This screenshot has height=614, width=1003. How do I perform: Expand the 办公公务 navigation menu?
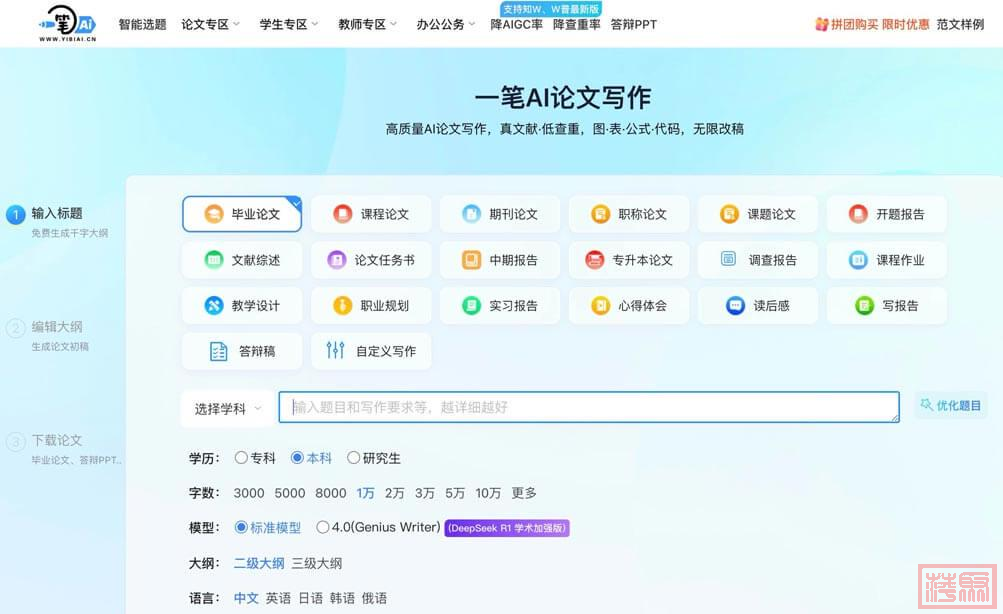tap(446, 24)
